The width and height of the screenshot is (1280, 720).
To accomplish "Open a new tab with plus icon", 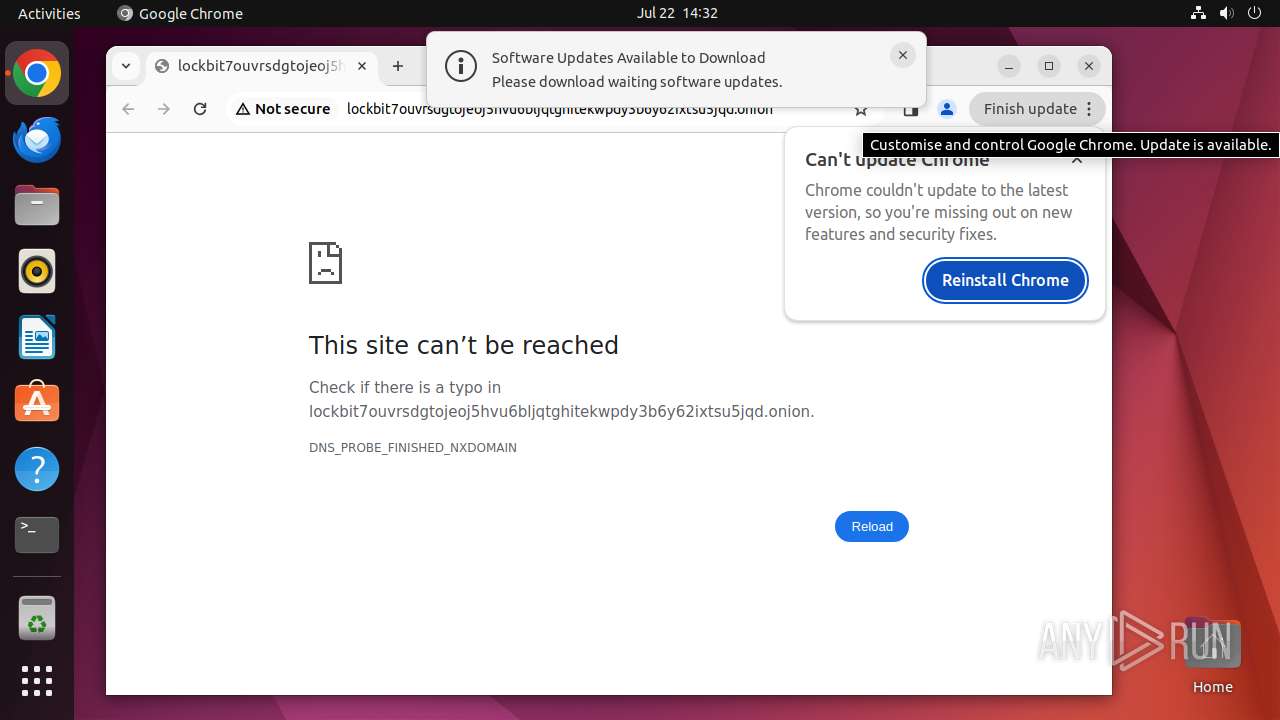I will pos(398,66).
